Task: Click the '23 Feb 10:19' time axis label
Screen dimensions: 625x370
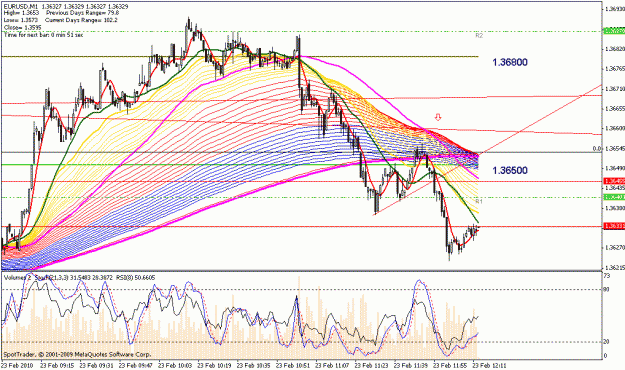Action: coord(214,365)
